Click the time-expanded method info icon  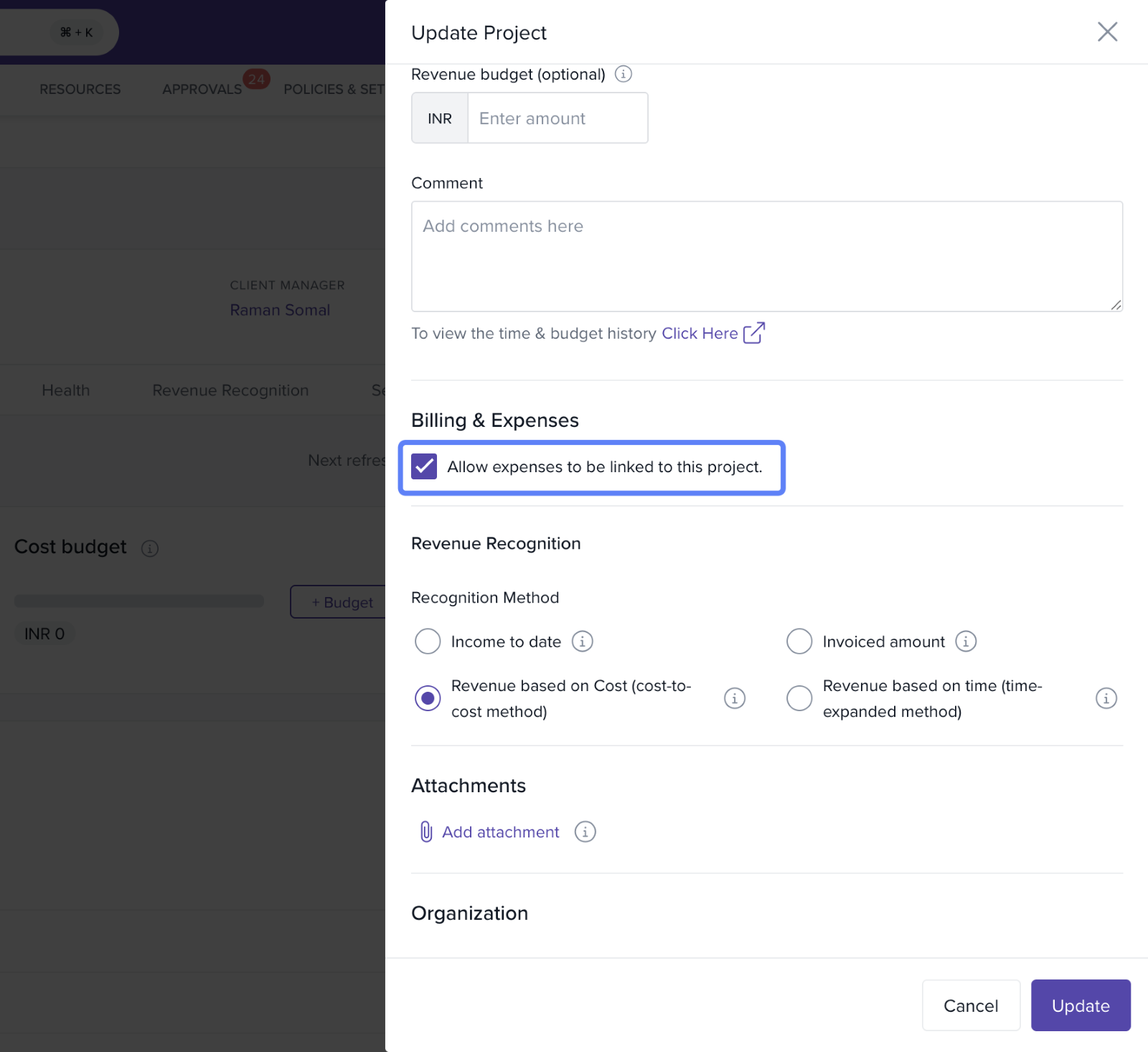click(x=1106, y=698)
